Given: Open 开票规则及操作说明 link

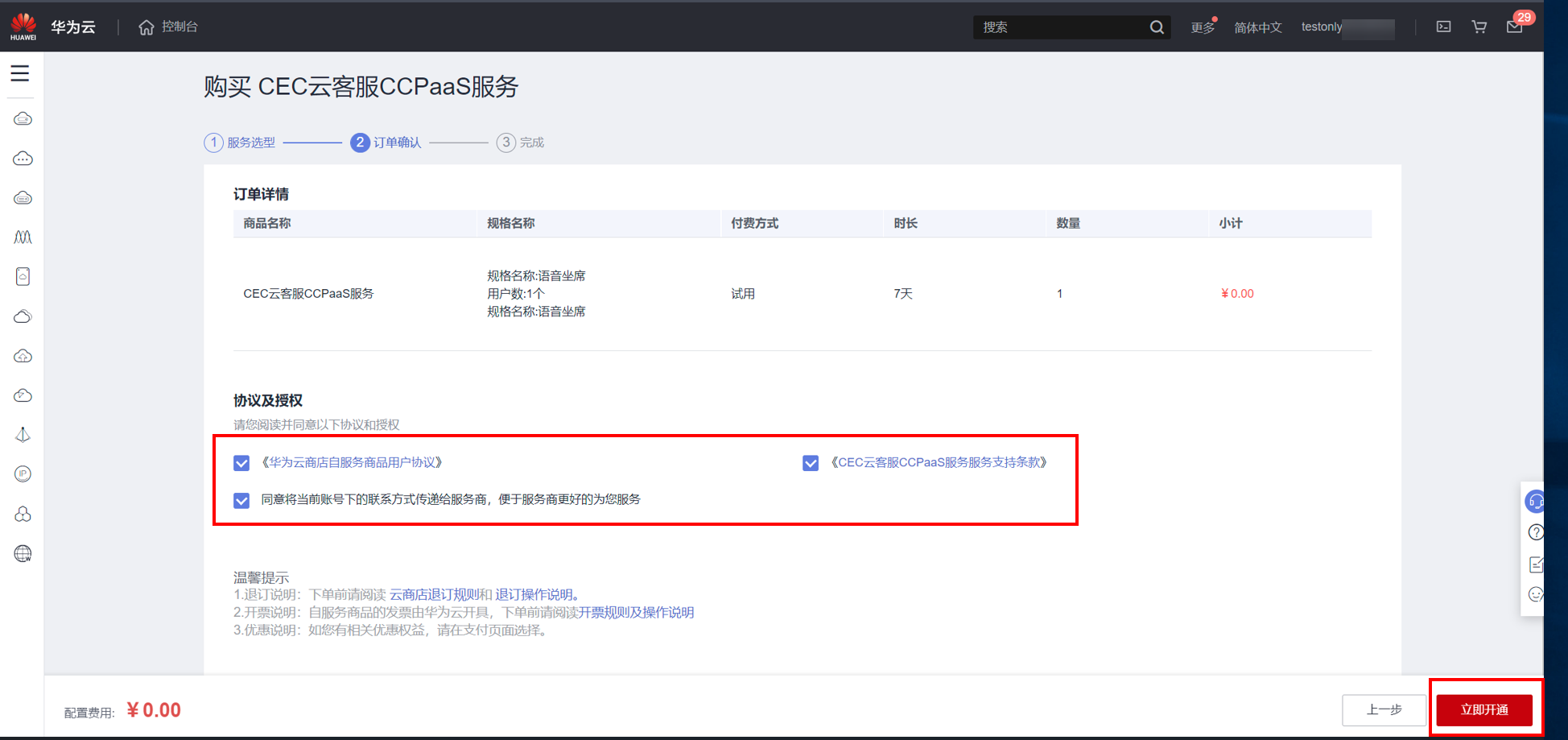Looking at the screenshot, I should pyautogui.click(x=636, y=612).
